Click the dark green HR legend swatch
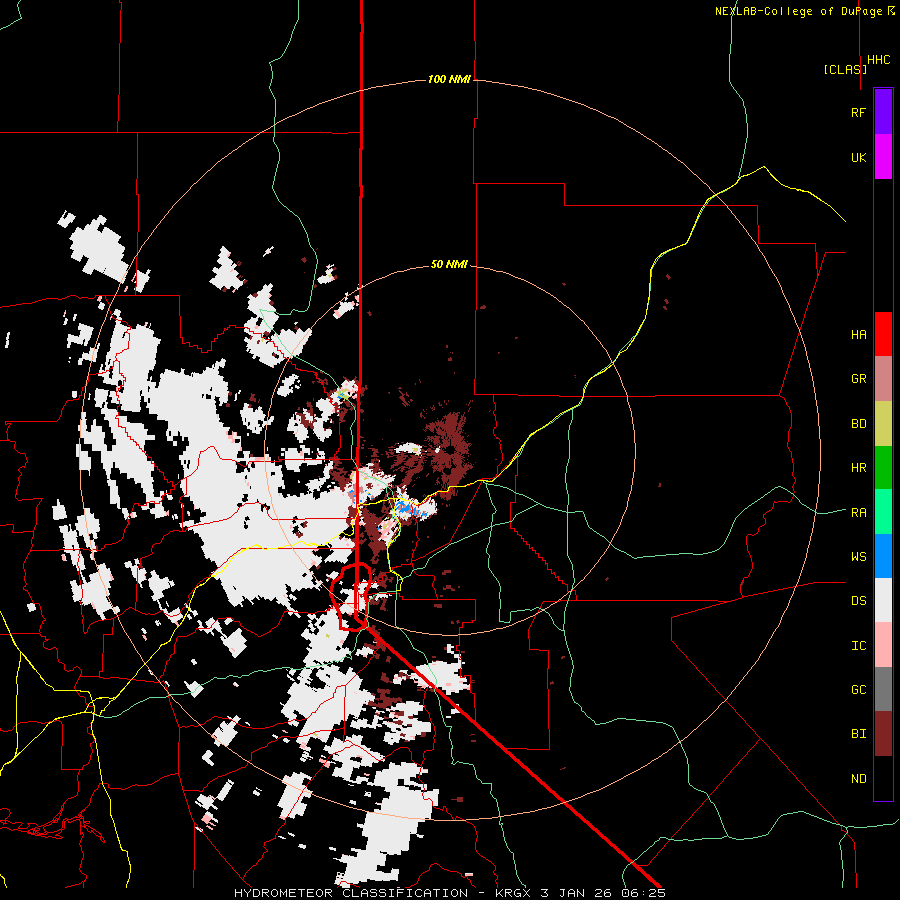 click(x=883, y=468)
